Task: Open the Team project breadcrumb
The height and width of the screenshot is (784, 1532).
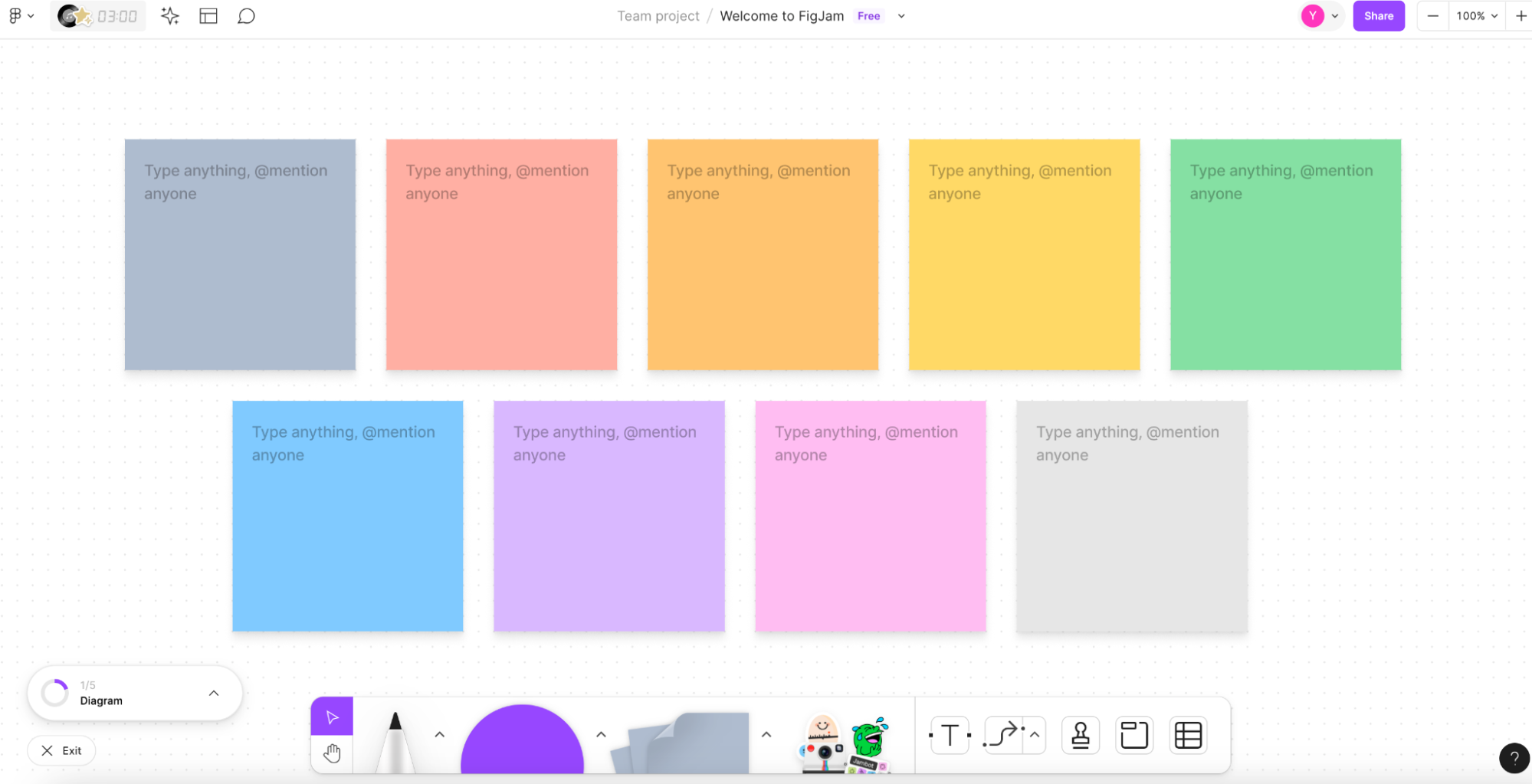Action: pyautogui.click(x=658, y=16)
